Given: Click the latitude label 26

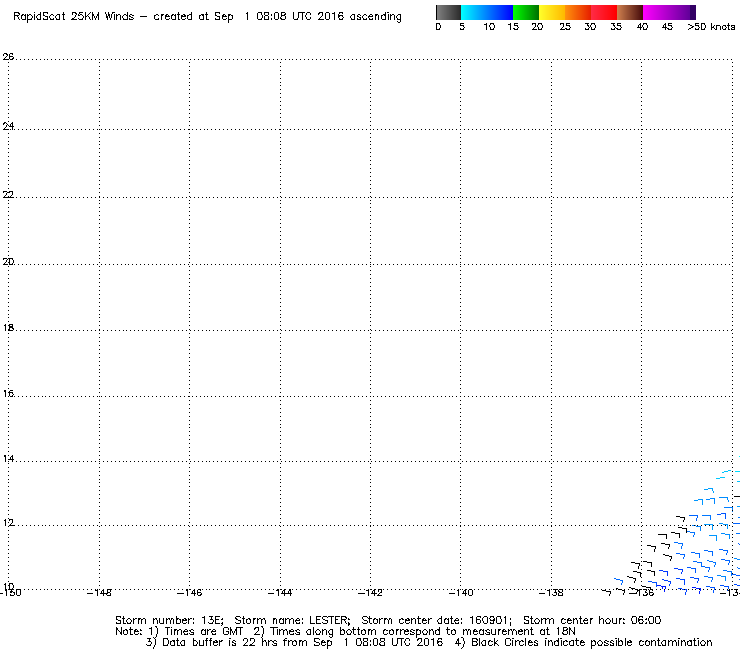Looking at the screenshot, I should pos(8,57).
